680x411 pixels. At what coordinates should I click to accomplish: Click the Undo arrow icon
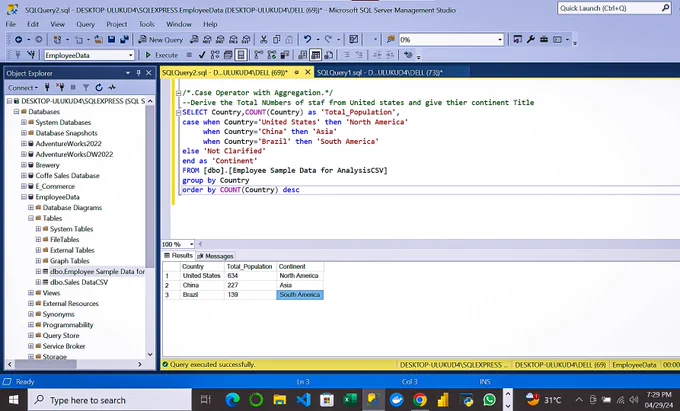[x=307, y=39]
